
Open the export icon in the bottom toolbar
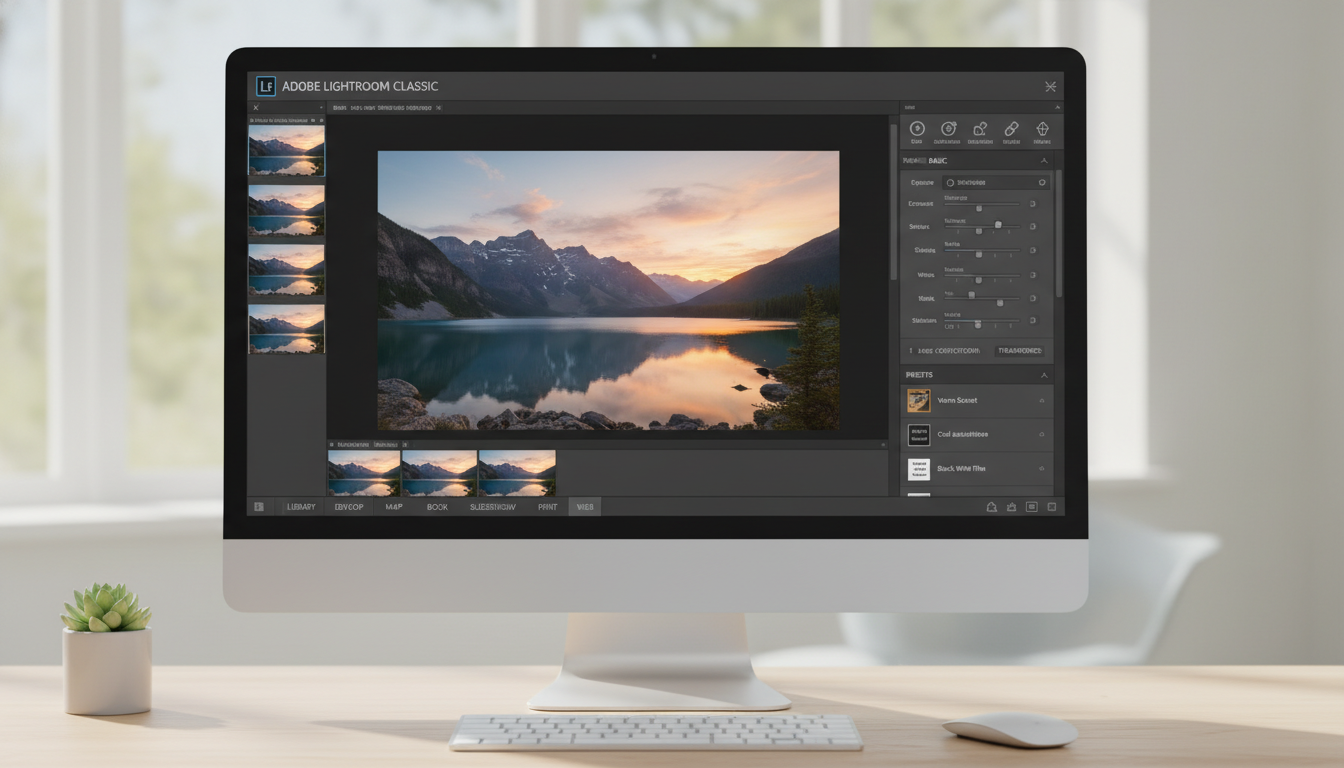tap(1014, 507)
